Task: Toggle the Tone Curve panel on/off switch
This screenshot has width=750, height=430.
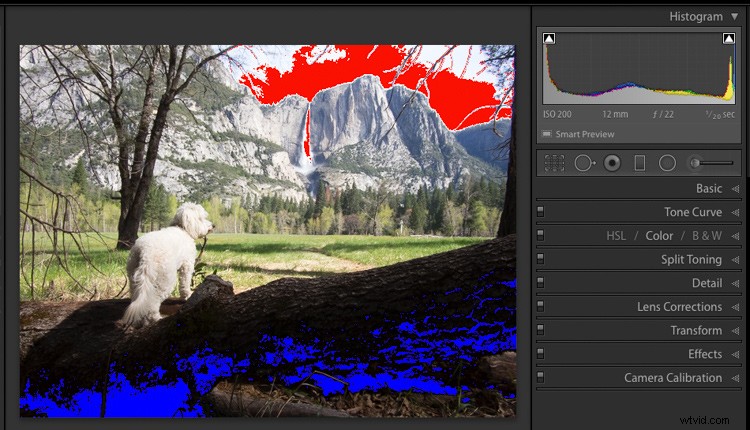Action: pos(540,211)
